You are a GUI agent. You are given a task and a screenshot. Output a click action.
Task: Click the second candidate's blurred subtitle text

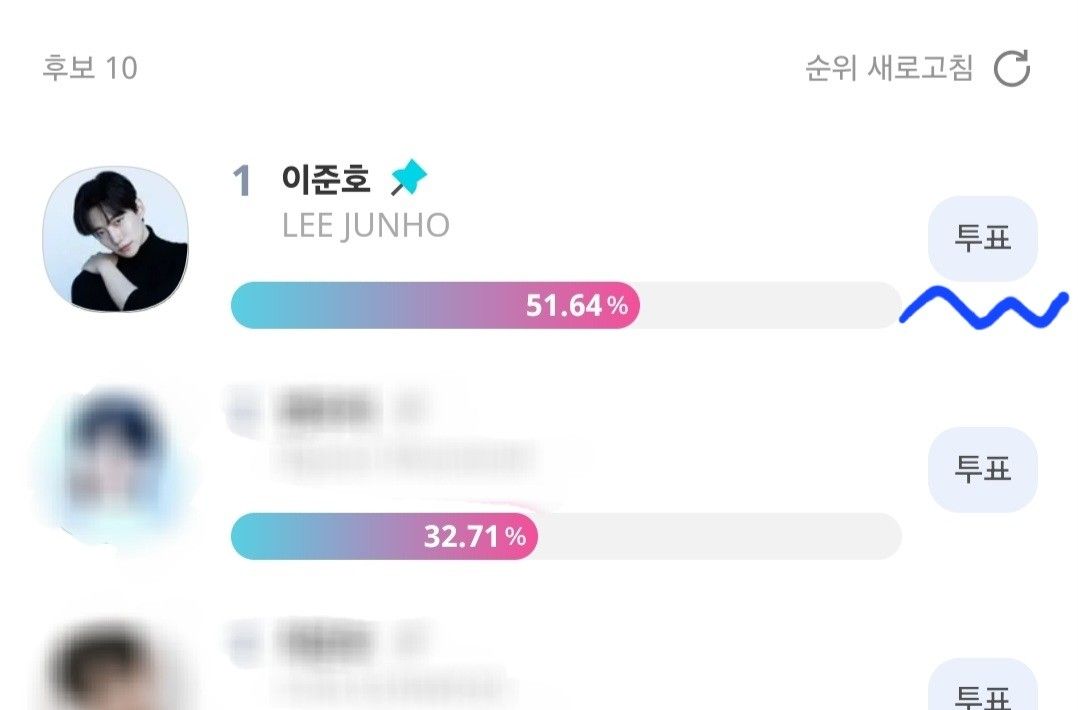click(405, 460)
